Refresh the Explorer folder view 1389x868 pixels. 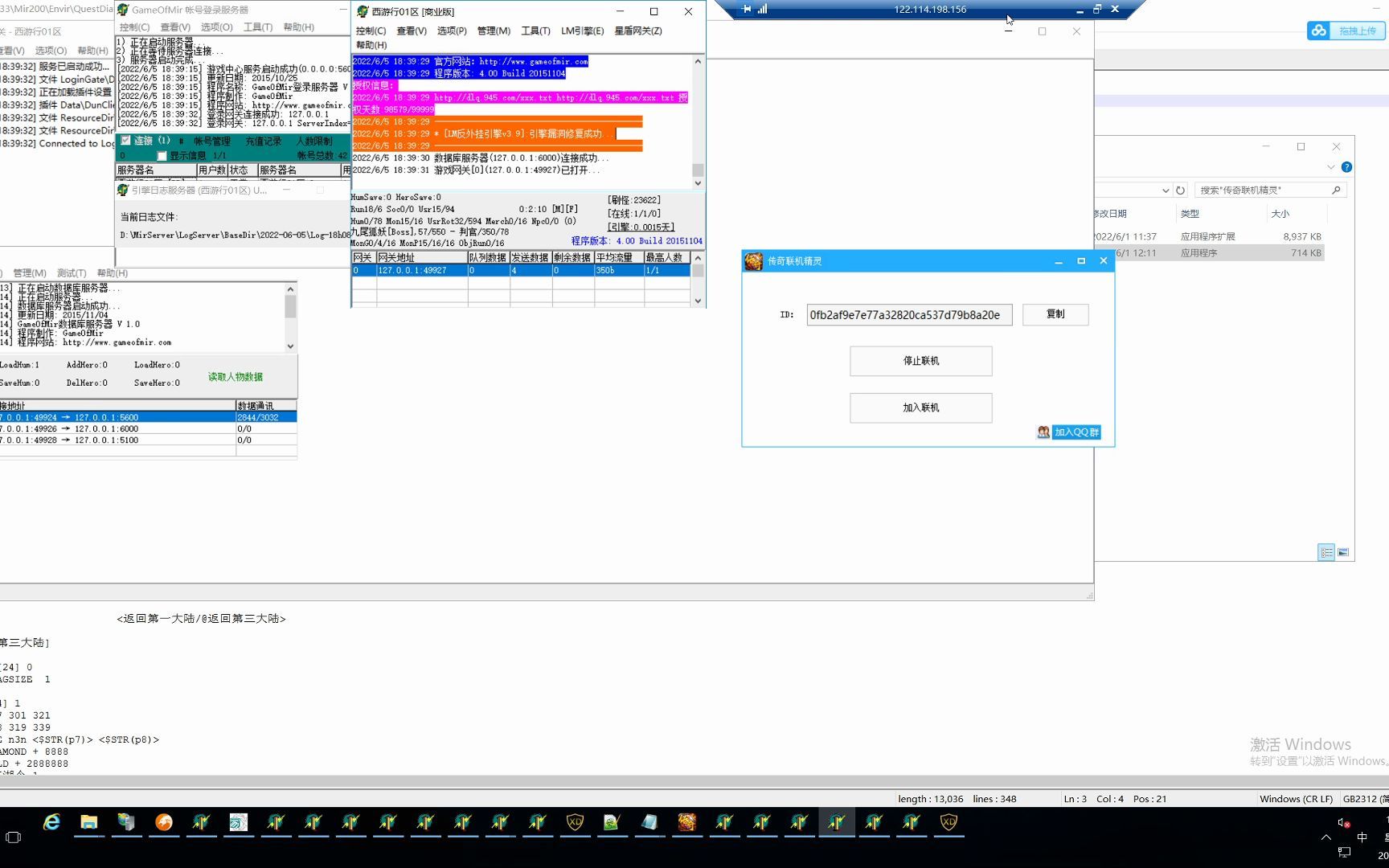coord(1180,190)
